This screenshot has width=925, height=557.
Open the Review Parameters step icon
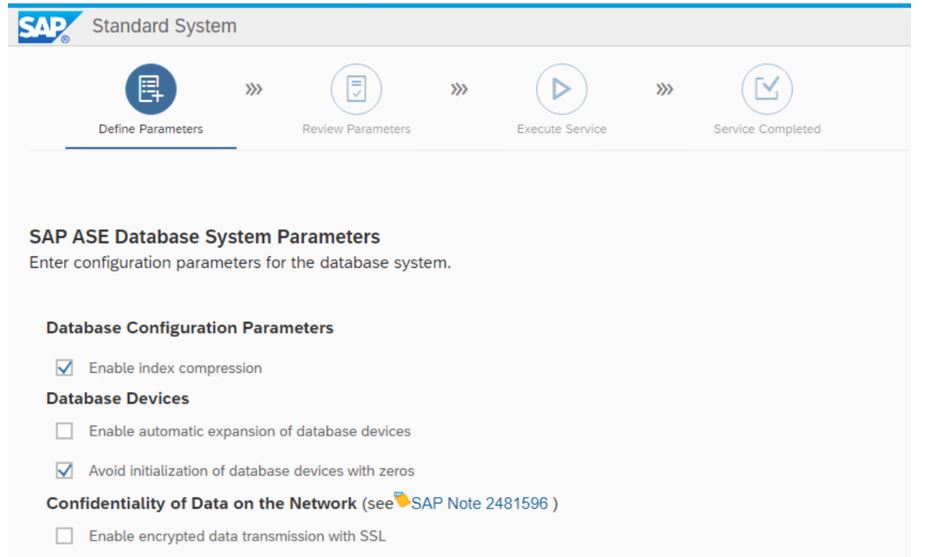356,89
